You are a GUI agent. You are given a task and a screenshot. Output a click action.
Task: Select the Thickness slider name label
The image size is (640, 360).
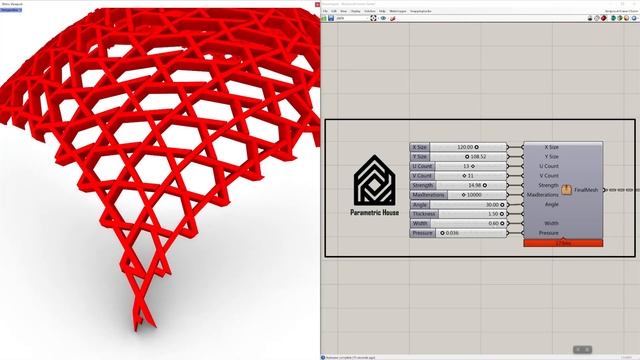click(424, 214)
